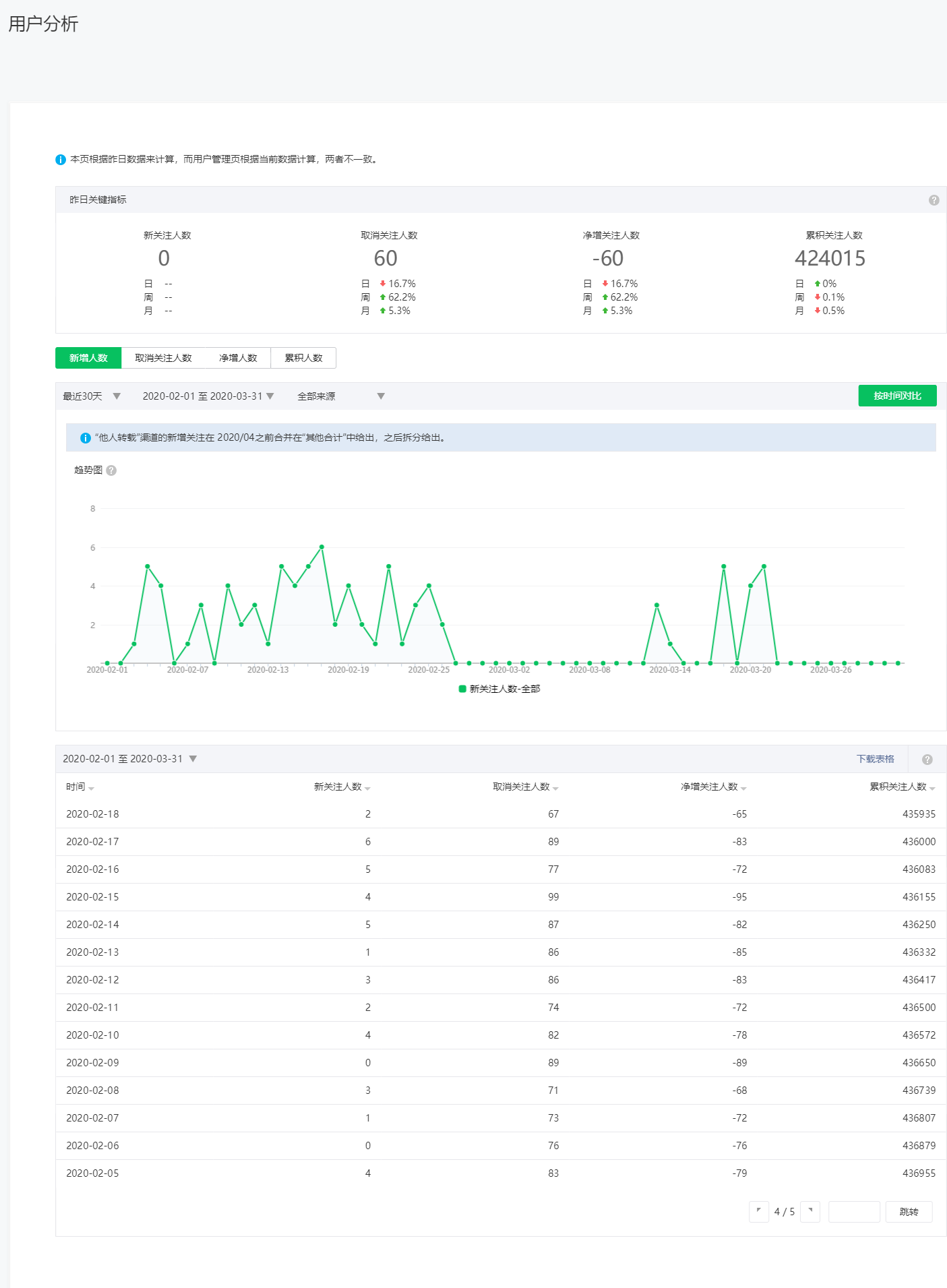The height and width of the screenshot is (1288, 947).
Task: Click the 2020-02-11 row date
Action: tap(92, 1008)
